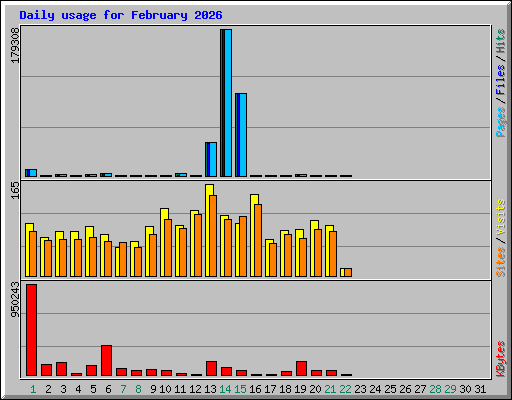The image size is (512, 400).
Task: Click the red KBytes bar for day 19
Action: point(302,369)
